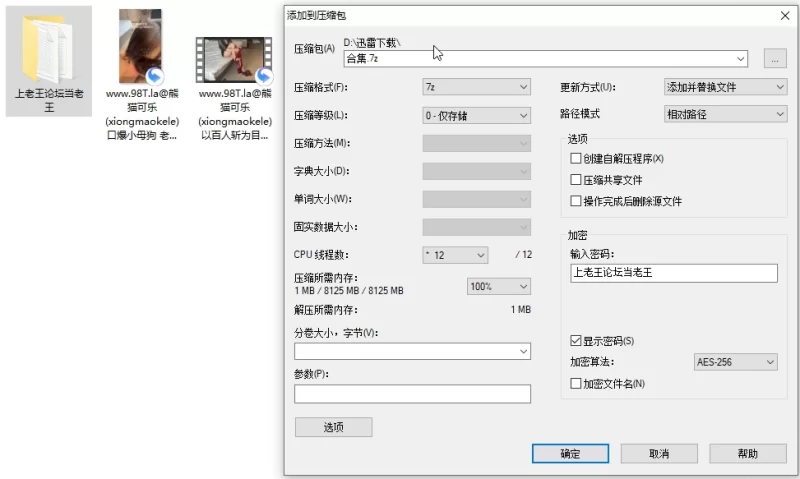
Task: Open the 更新方式 dropdown
Action: click(x=726, y=88)
